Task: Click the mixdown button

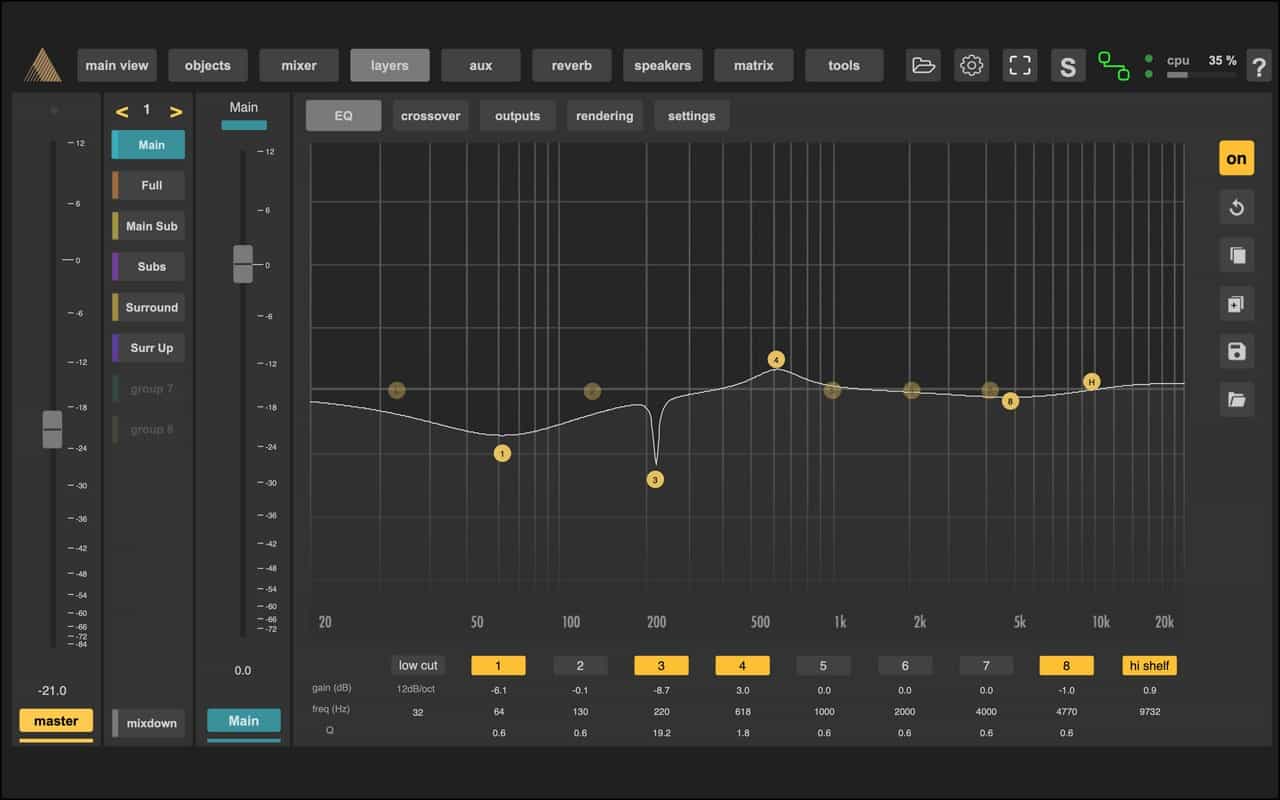Action: [150, 723]
